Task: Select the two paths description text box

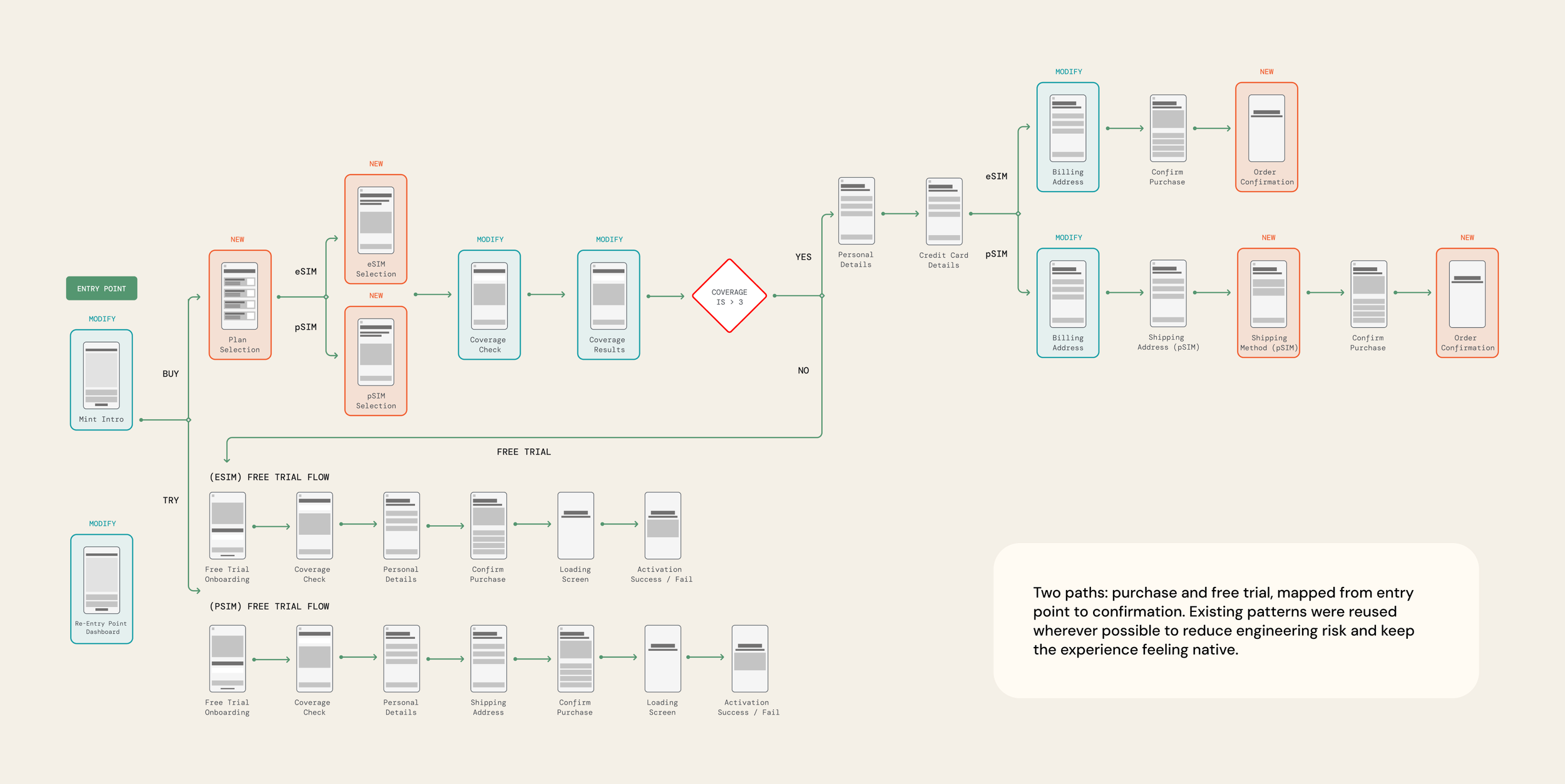Action: pos(1235,620)
